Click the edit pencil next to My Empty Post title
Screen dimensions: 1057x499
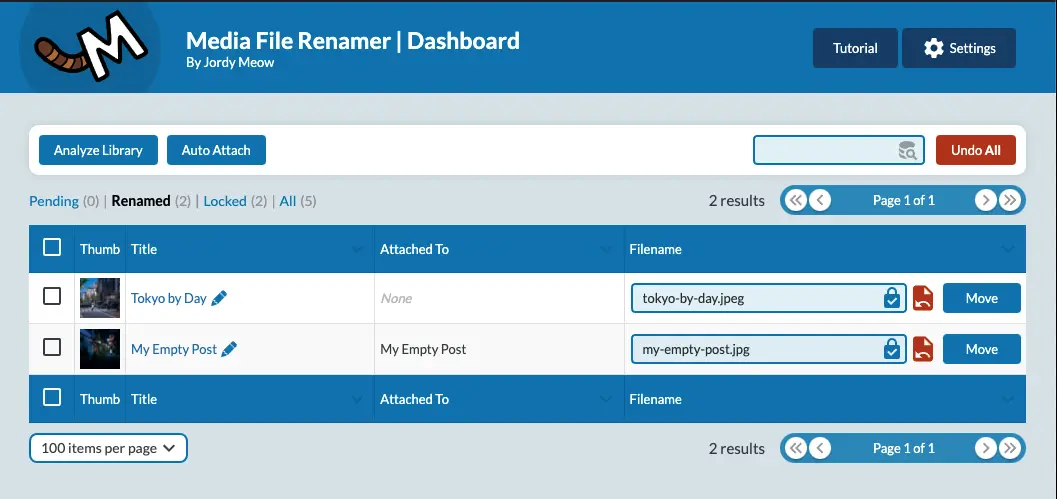[x=230, y=349]
